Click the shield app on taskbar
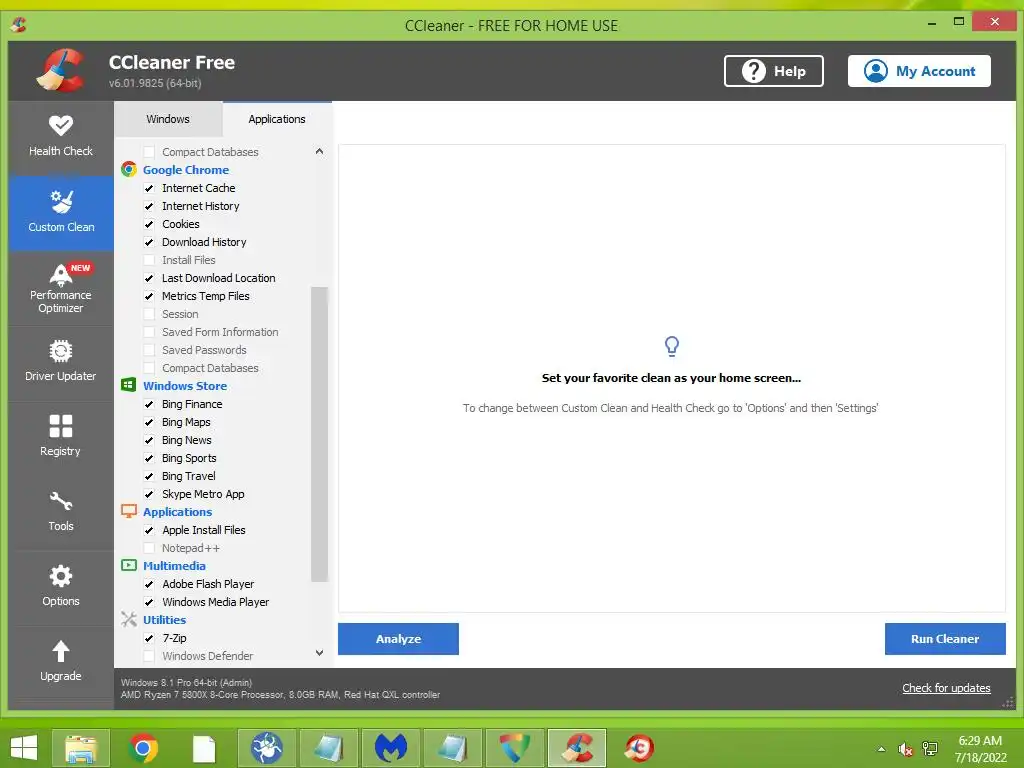Screen dimensions: 1024x768 point(515,748)
